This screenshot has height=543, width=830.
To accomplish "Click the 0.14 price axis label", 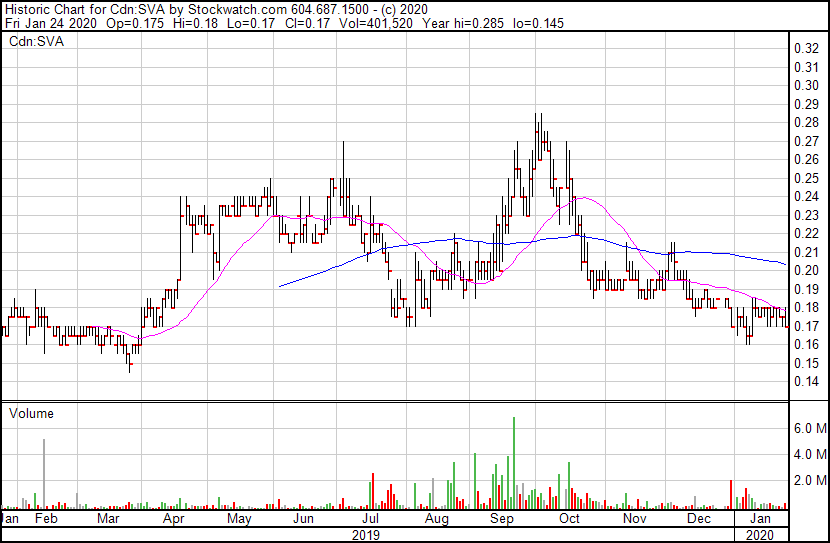I will pos(806,382).
